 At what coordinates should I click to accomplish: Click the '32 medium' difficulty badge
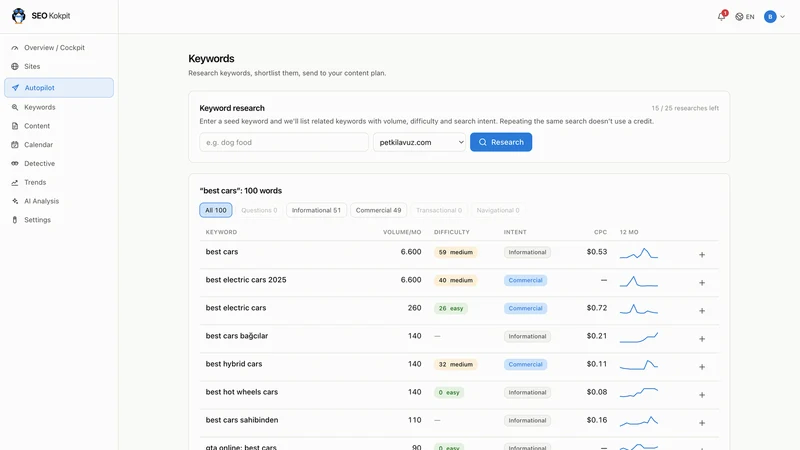point(456,364)
